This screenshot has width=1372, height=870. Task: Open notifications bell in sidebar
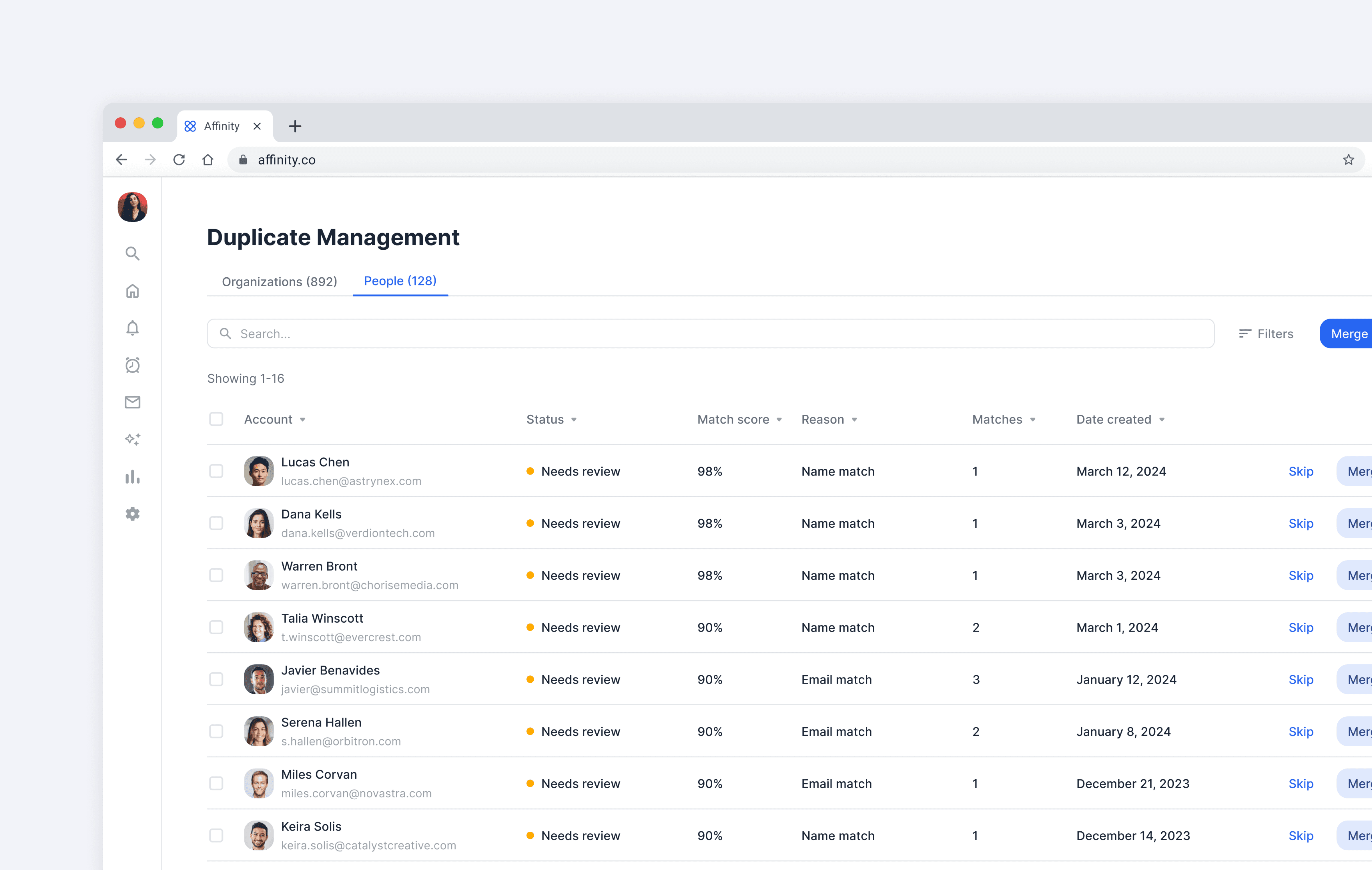coord(132,328)
